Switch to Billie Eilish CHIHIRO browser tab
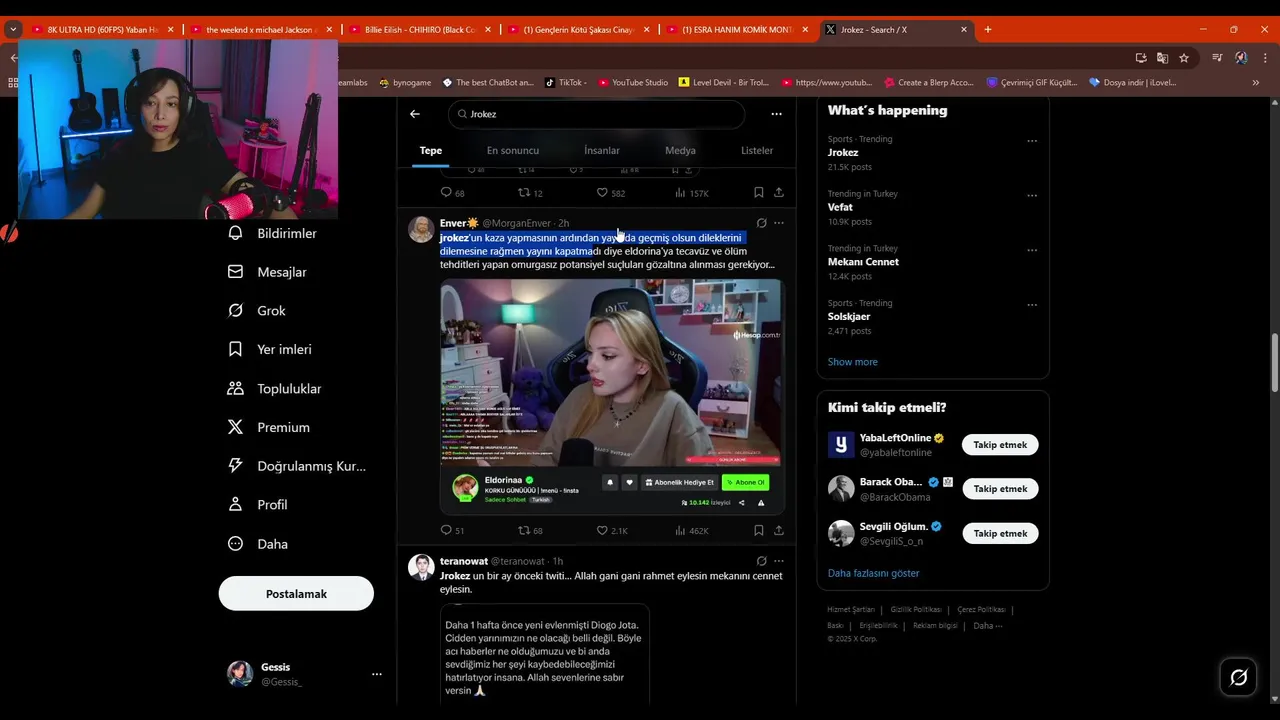 coord(421,30)
